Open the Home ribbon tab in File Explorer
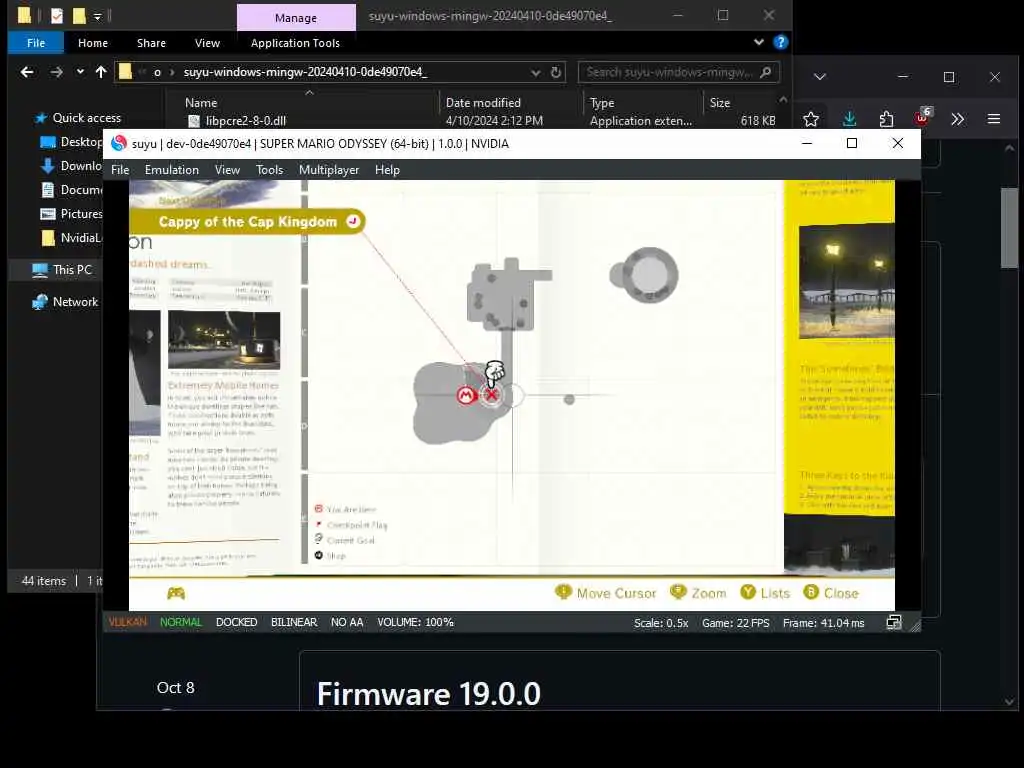 point(93,43)
